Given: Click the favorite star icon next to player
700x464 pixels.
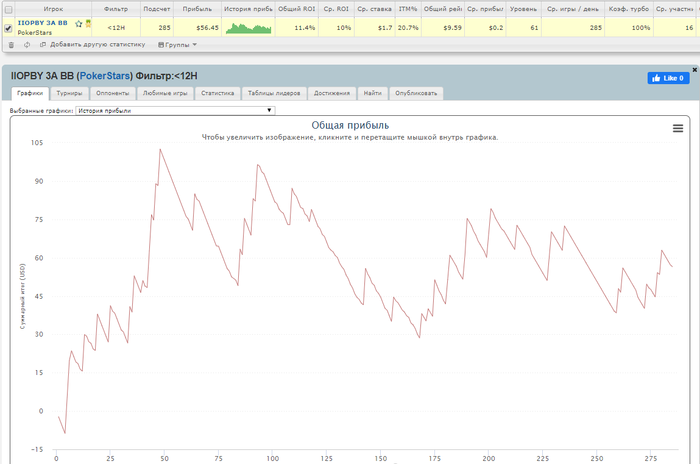Looking at the screenshot, I should (78, 23).
